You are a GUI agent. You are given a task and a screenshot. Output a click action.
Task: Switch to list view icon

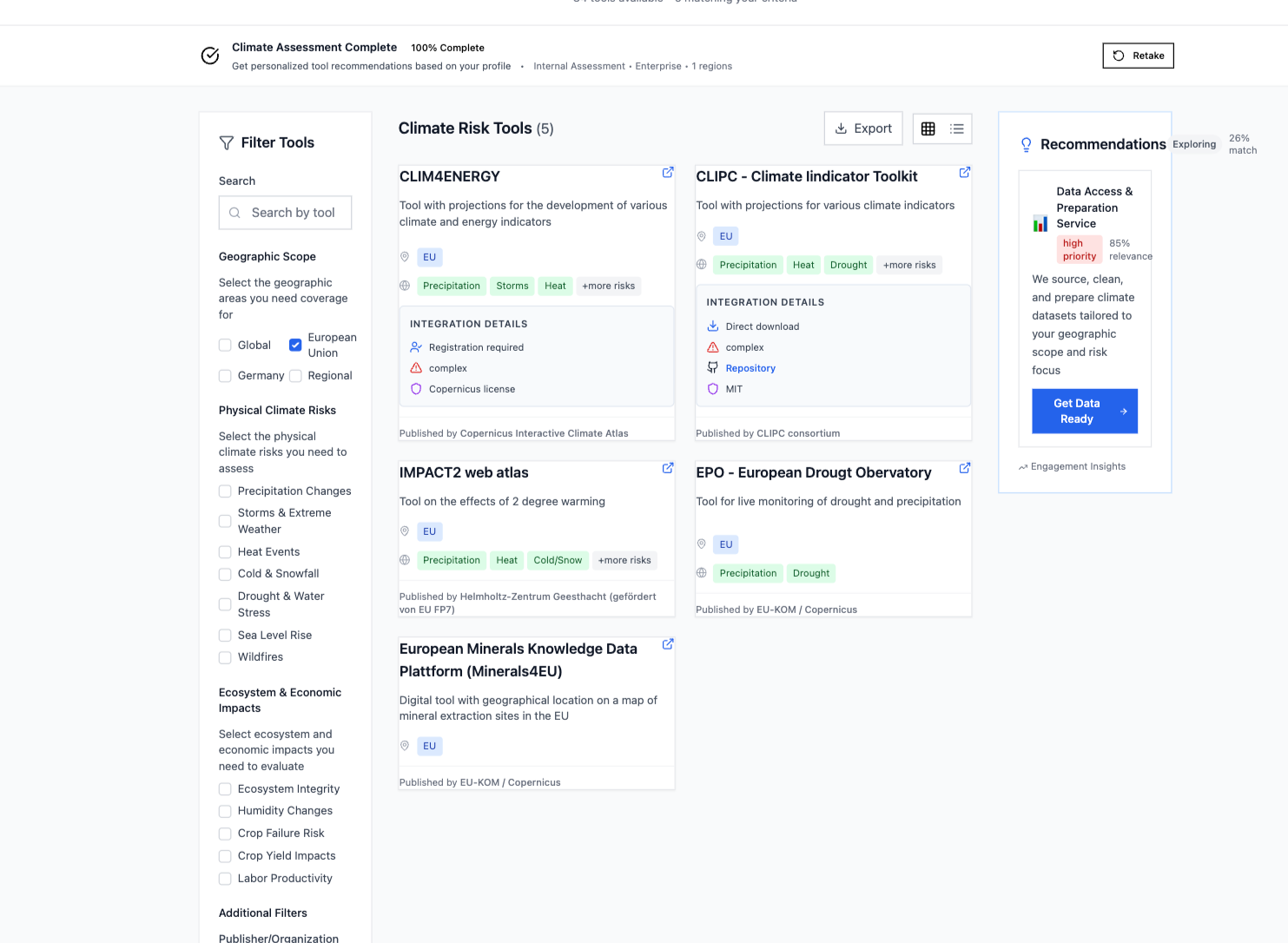pyautogui.click(x=956, y=129)
